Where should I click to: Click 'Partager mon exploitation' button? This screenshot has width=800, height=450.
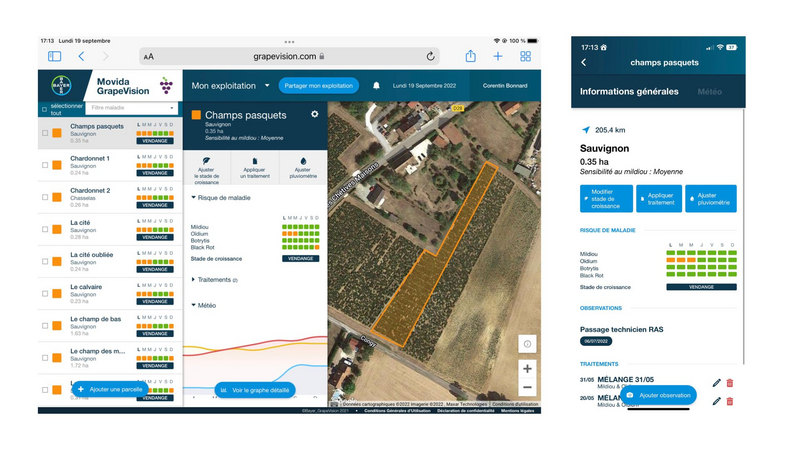click(x=318, y=86)
